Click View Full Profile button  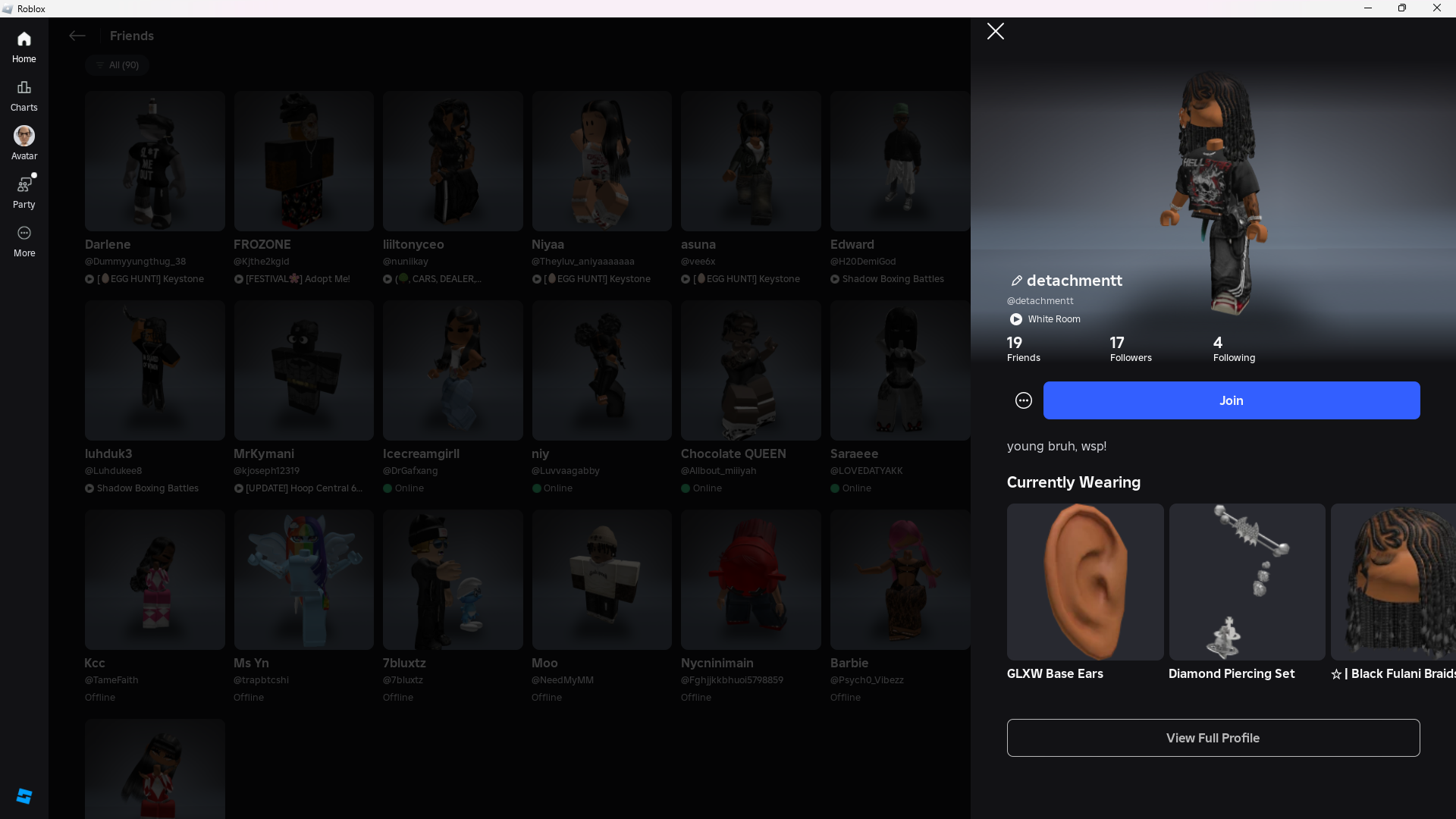point(1213,738)
